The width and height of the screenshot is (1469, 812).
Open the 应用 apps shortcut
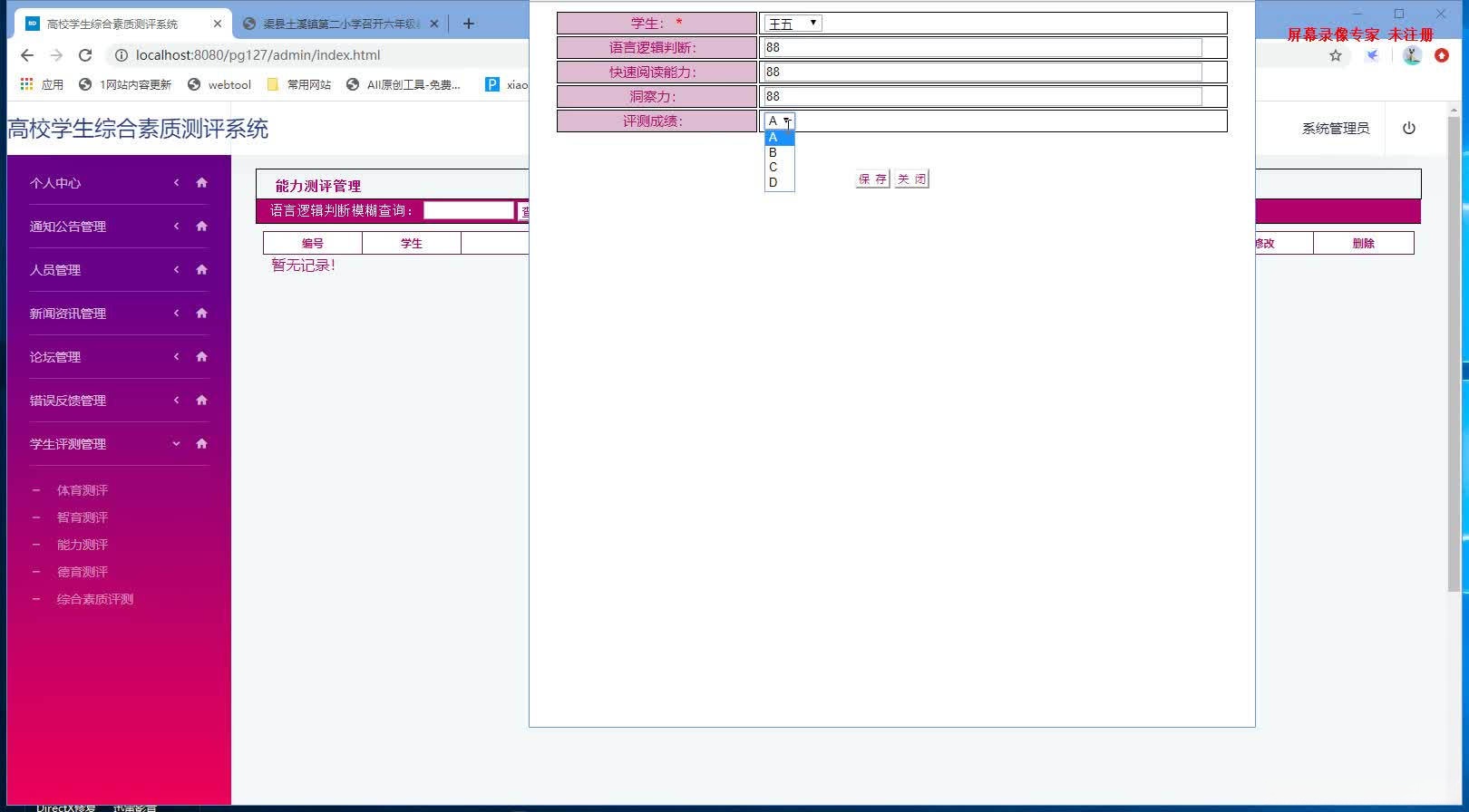[42, 84]
